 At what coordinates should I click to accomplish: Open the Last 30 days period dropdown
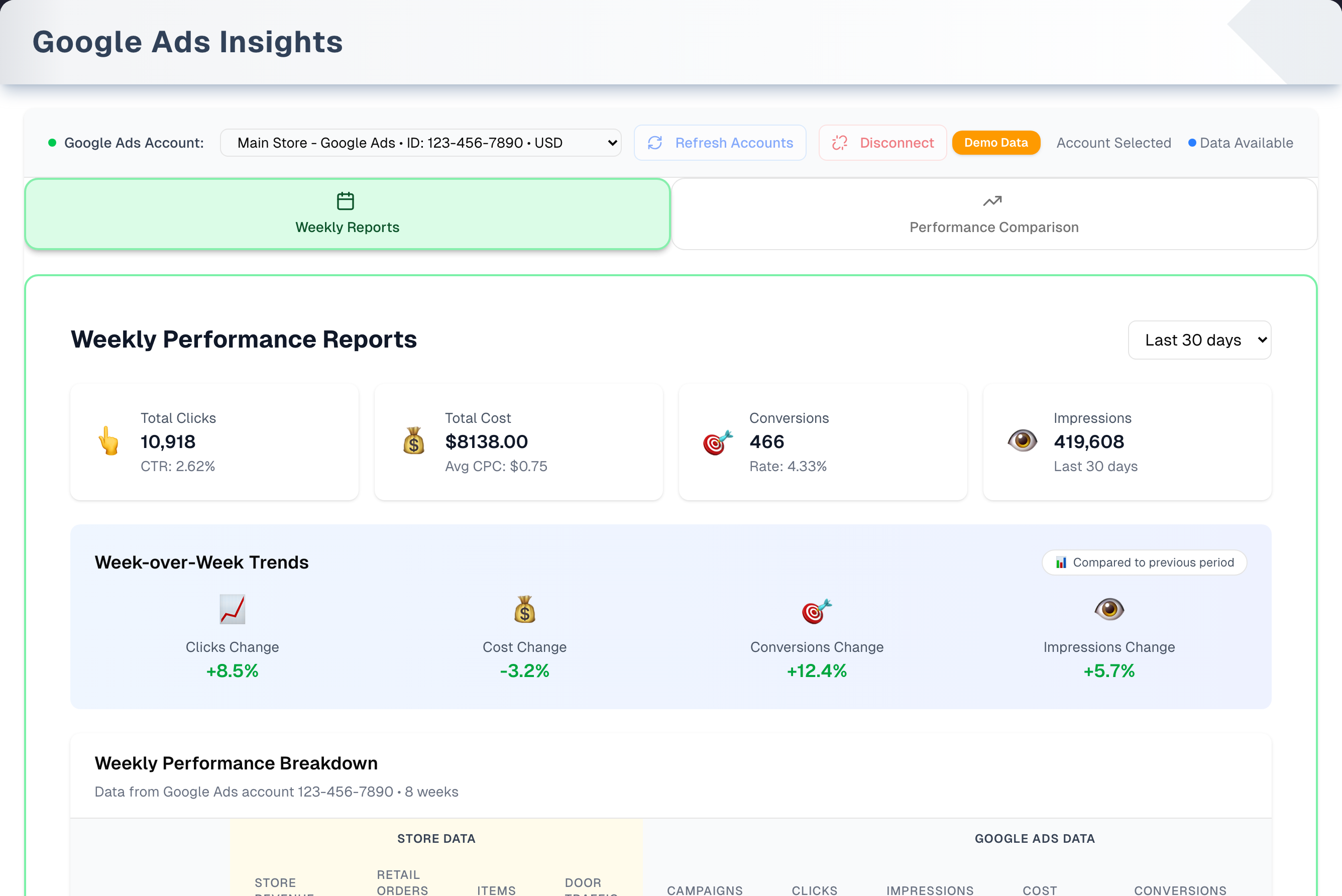(1199, 340)
